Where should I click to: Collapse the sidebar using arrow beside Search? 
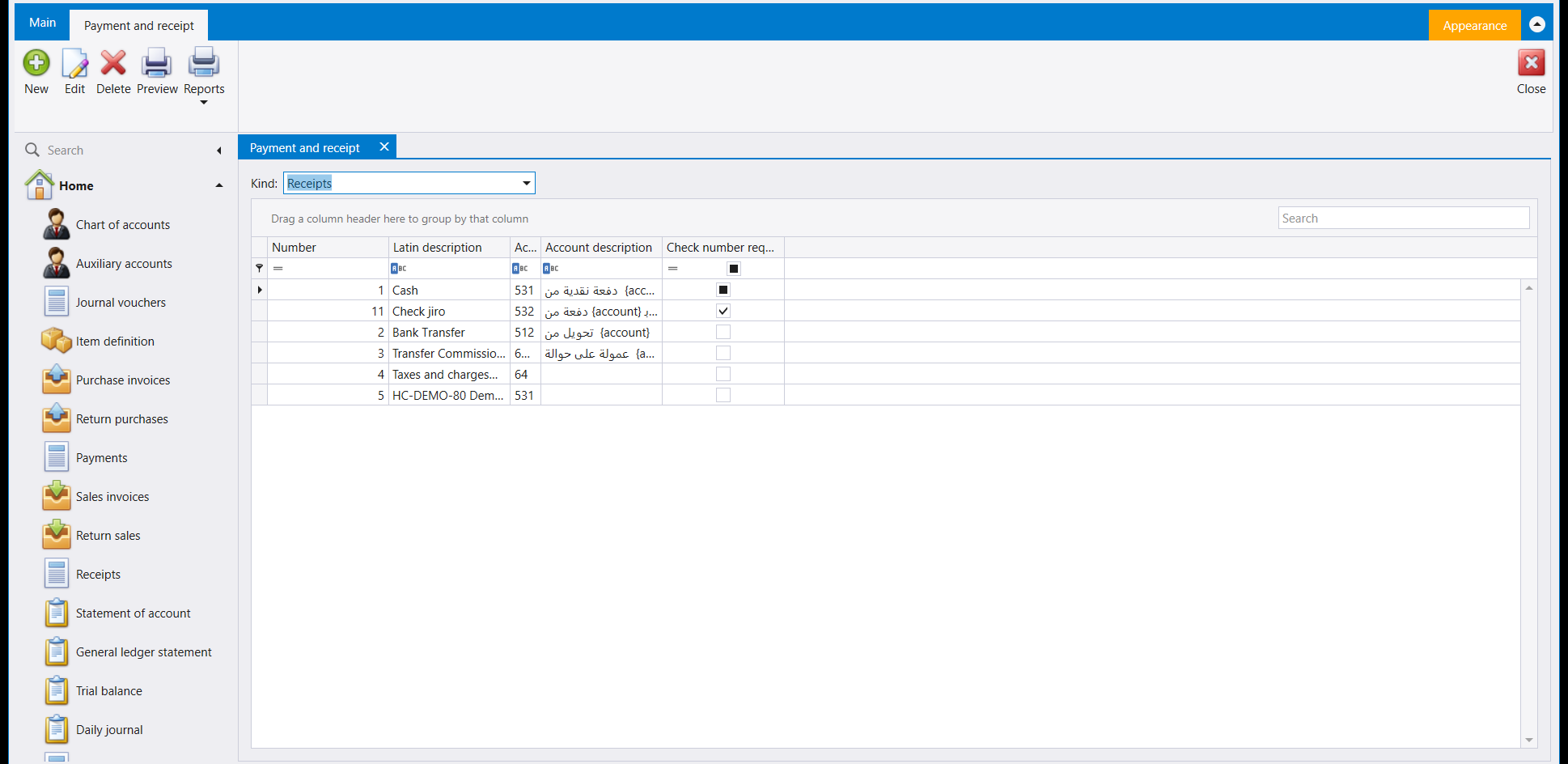click(218, 151)
